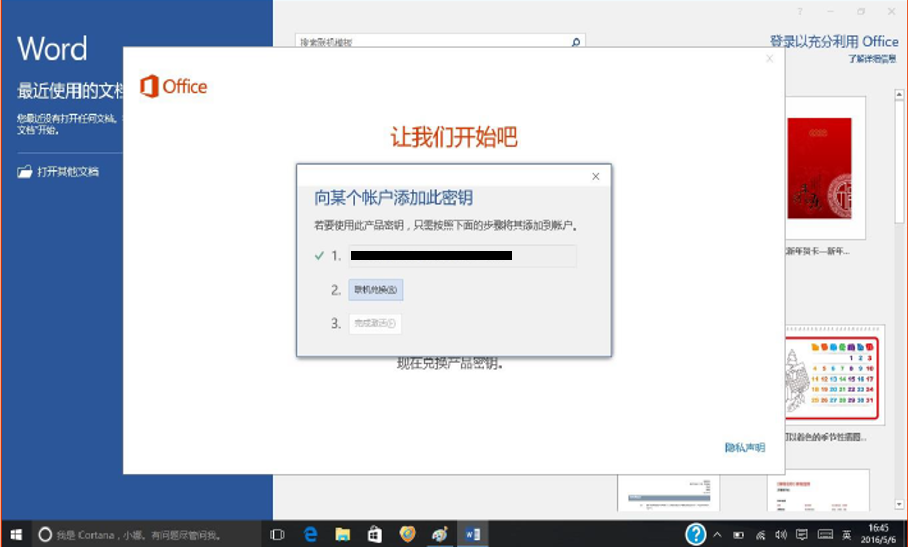The height and width of the screenshot is (547, 908).
Task: Launch Microsoft Edge from the taskbar
Action: tap(310, 534)
